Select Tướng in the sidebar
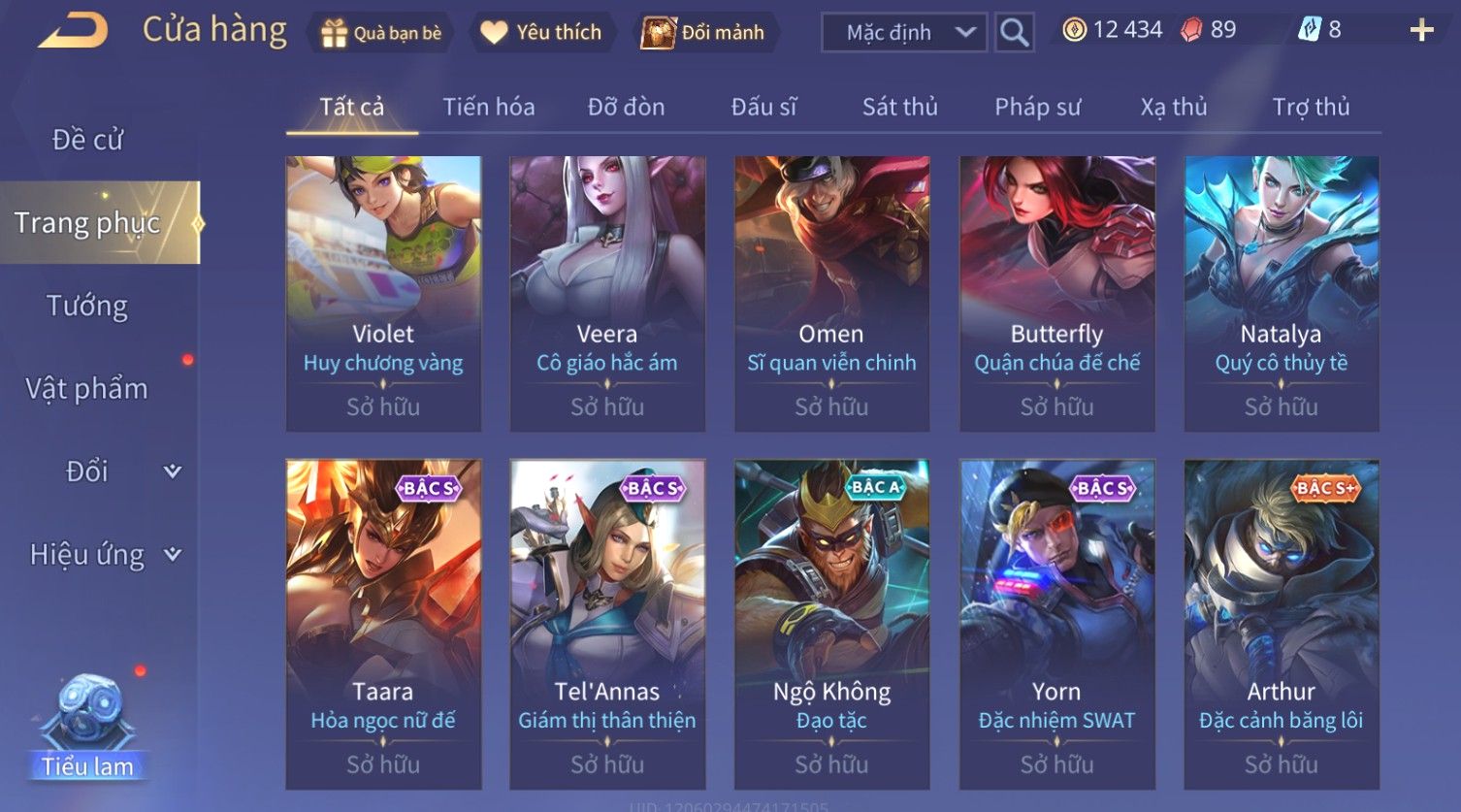 click(87, 306)
